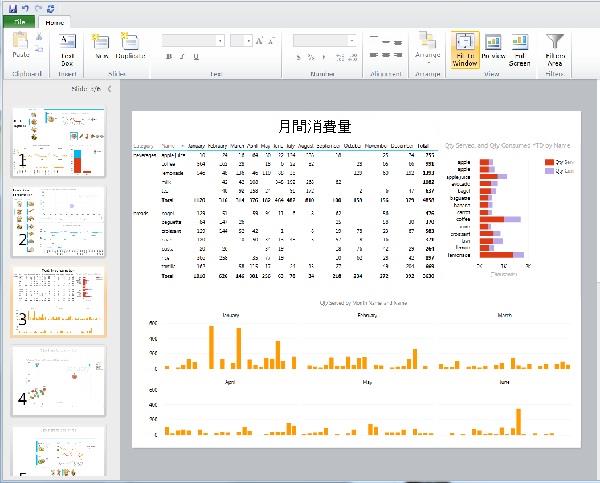Viewport: 600px width, 483px height.
Task: Click the lemonade row name in table
Action: coord(172,173)
